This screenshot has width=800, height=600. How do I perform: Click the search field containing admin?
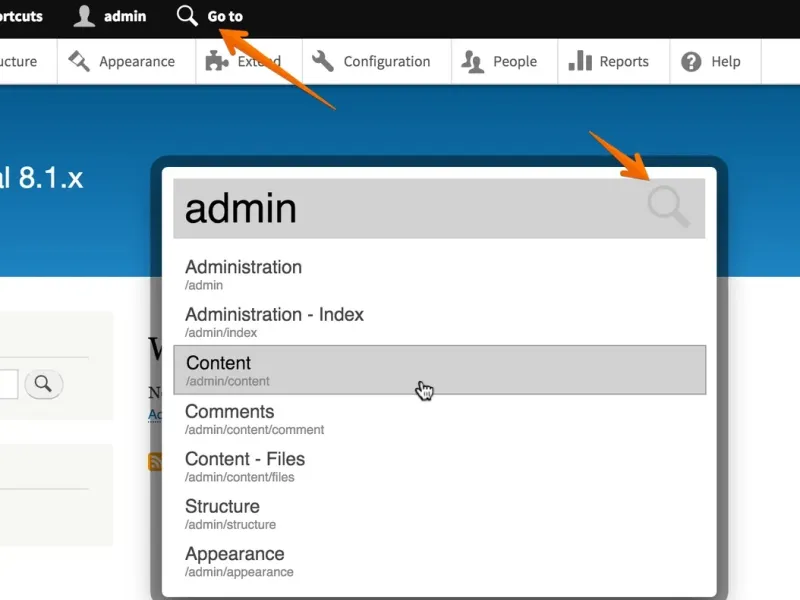coord(439,208)
